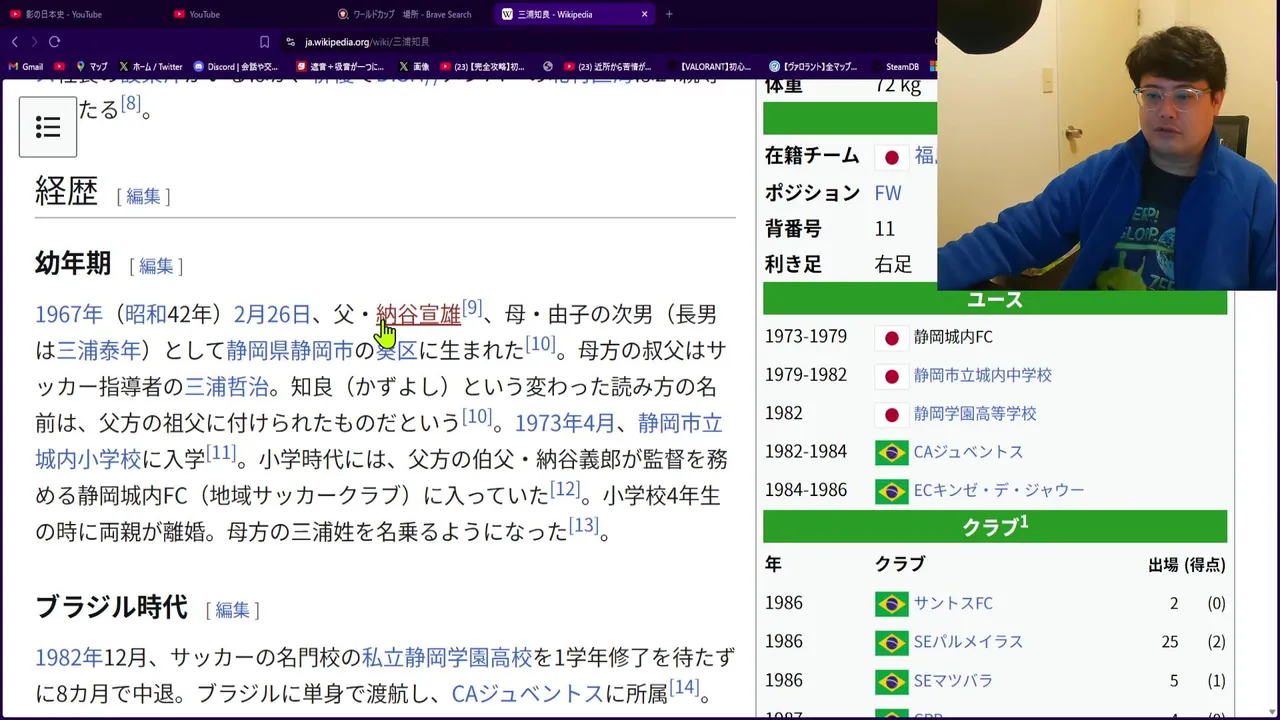
Task: Open the 静岡学園高等学校 link
Action: (x=975, y=413)
